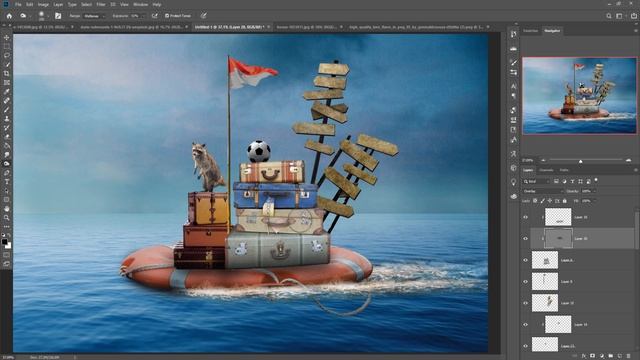The width and height of the screenshot is (640, 360).
Task: Click the Home icon in options bar
Action: pyautogui.click(x=9, y=16)
